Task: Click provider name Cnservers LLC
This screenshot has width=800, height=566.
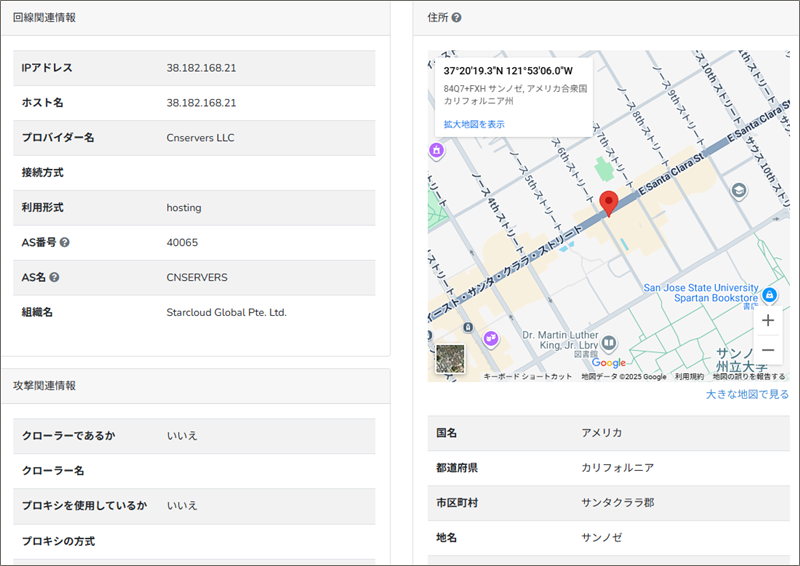Action: (x=200, y=138)
